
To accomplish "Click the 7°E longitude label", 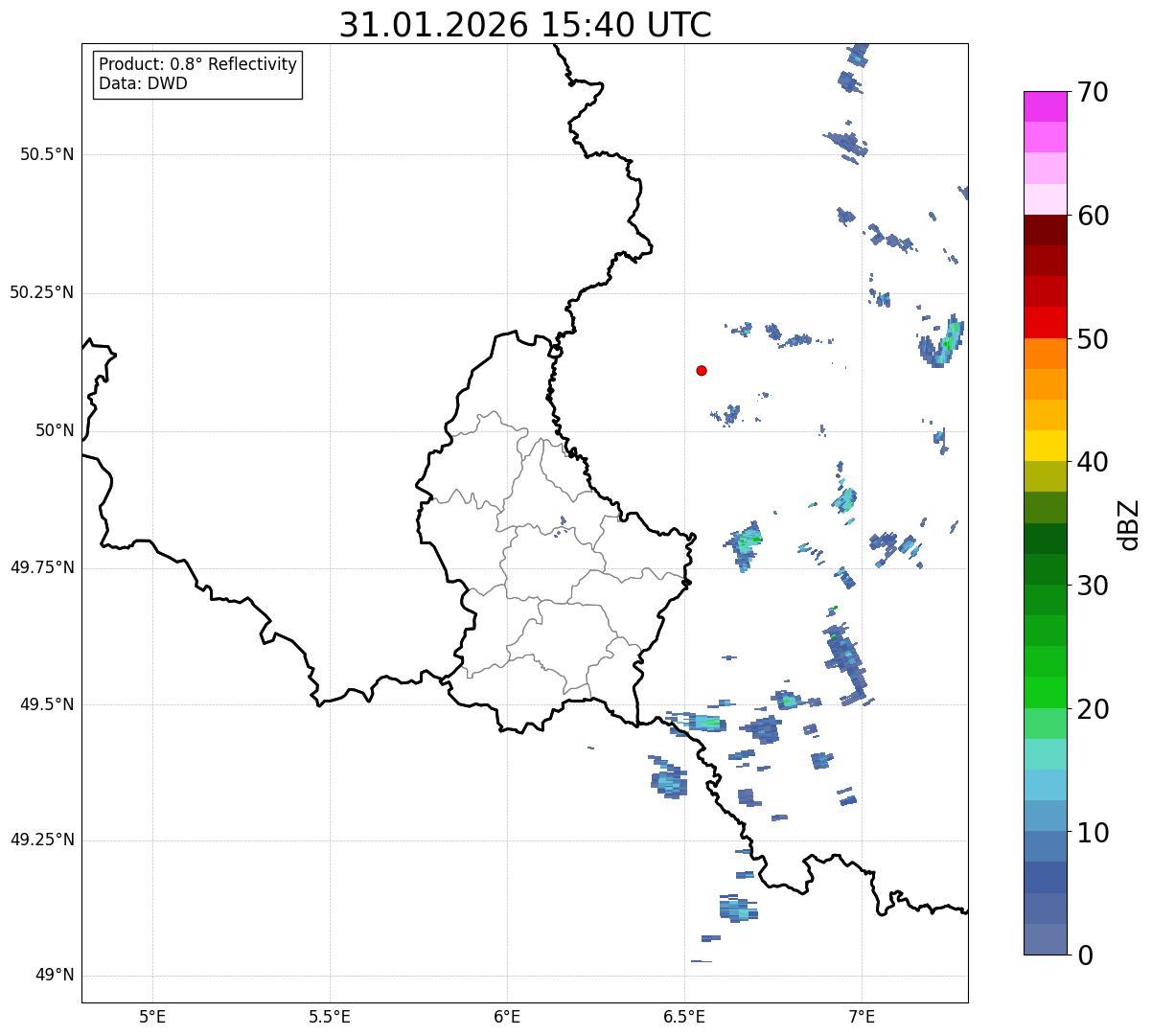I will tap(862, 1016).
